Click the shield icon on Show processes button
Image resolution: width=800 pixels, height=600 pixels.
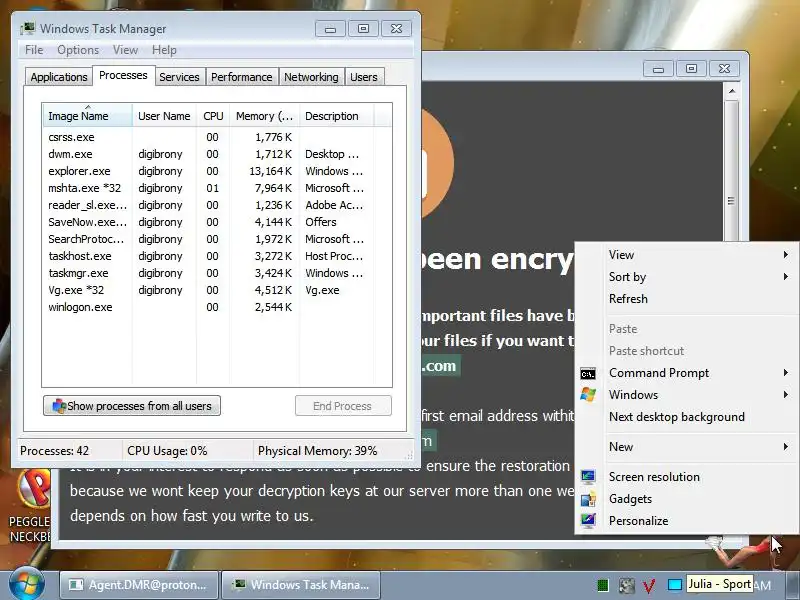pyautogui.click(x=59, y=406)
